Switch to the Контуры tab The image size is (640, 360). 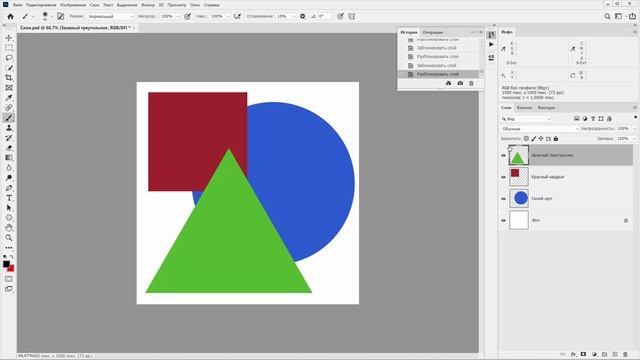(547, 108)
